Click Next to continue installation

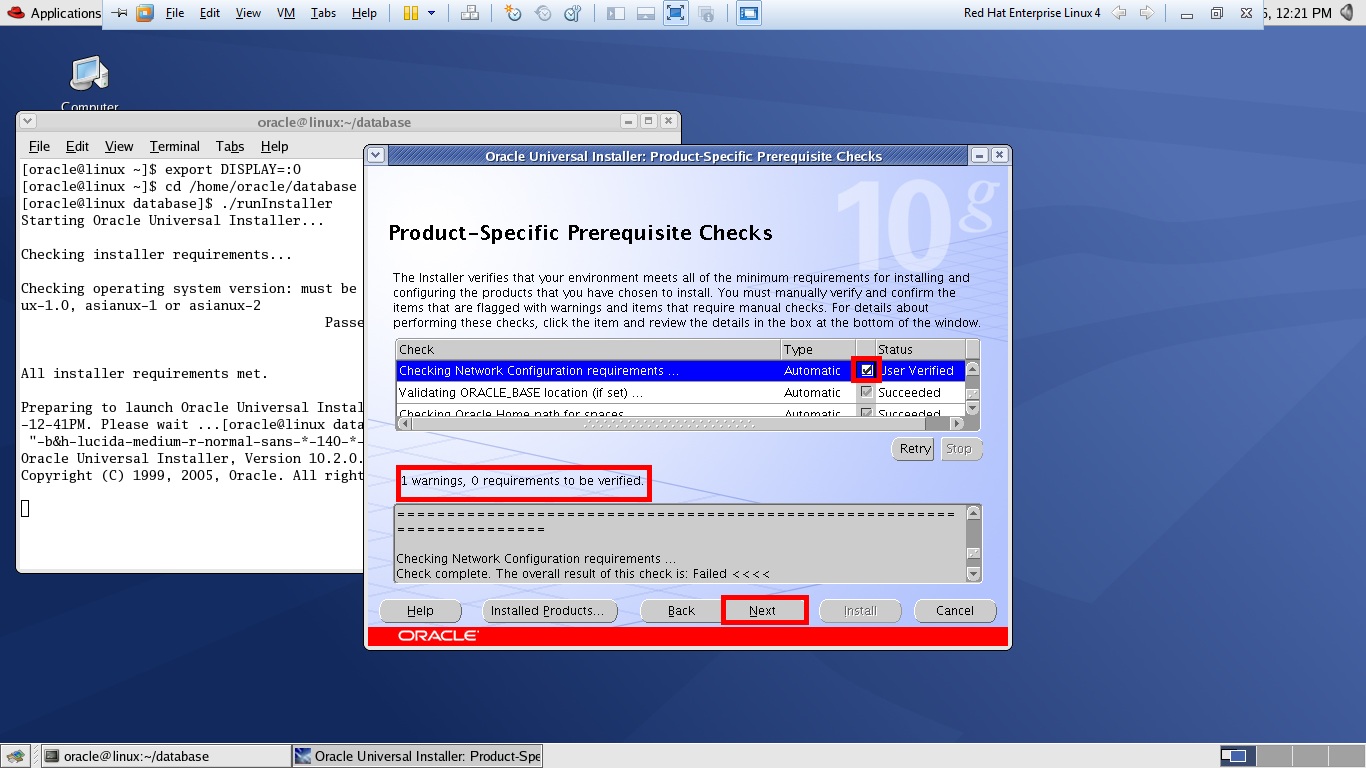click(763, 610)
